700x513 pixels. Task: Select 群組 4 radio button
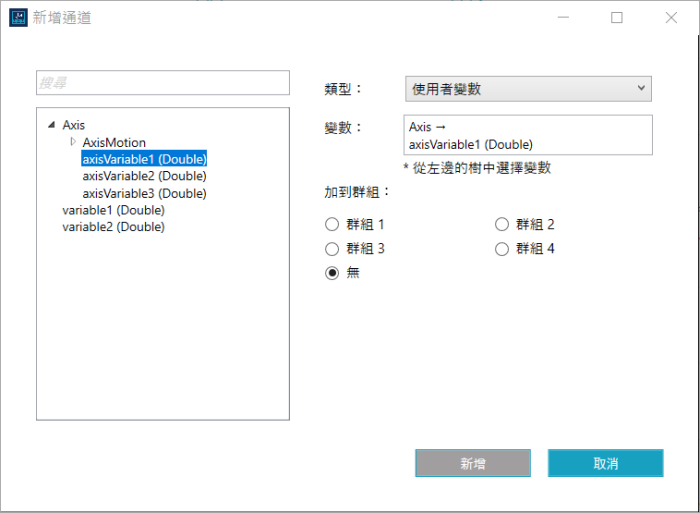tap(502, 249)
